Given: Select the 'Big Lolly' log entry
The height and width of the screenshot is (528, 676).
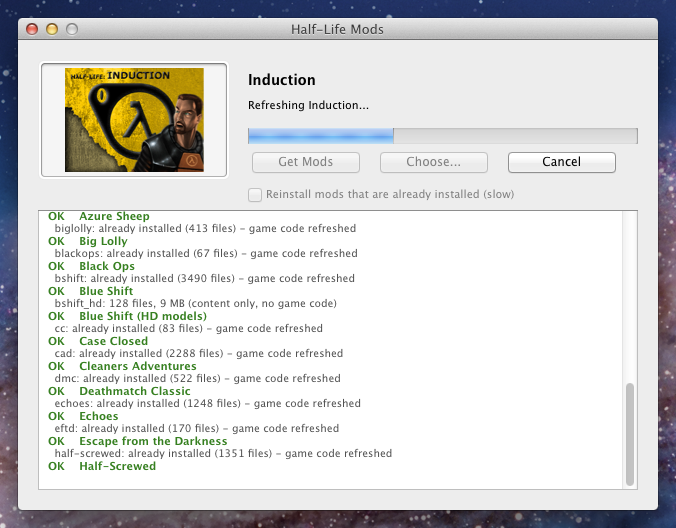Looking at the screenshot, I should tap(88, 241).
